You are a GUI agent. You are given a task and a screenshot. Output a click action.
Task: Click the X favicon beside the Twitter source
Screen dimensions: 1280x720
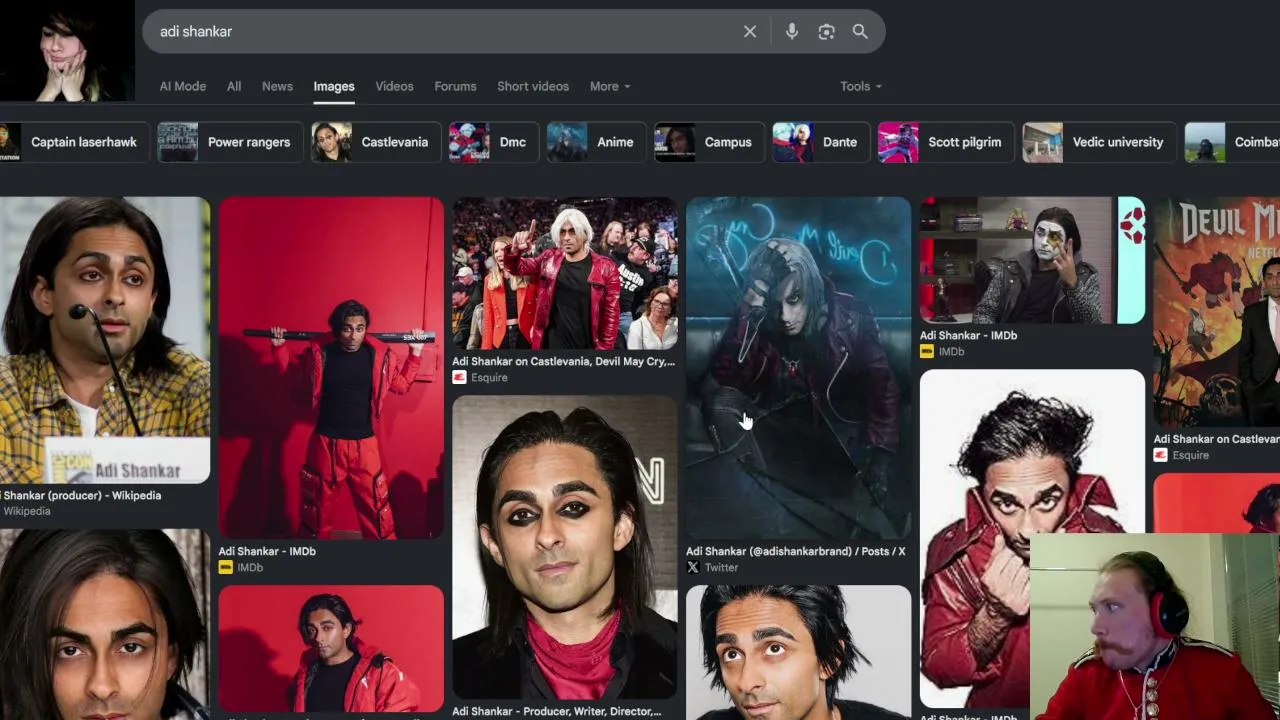[x=693, y=567]
